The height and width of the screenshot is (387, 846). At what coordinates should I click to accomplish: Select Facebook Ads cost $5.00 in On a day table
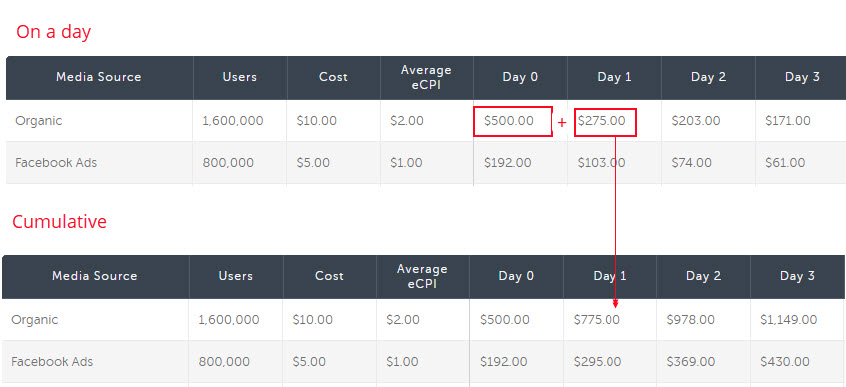coord(313,162)
